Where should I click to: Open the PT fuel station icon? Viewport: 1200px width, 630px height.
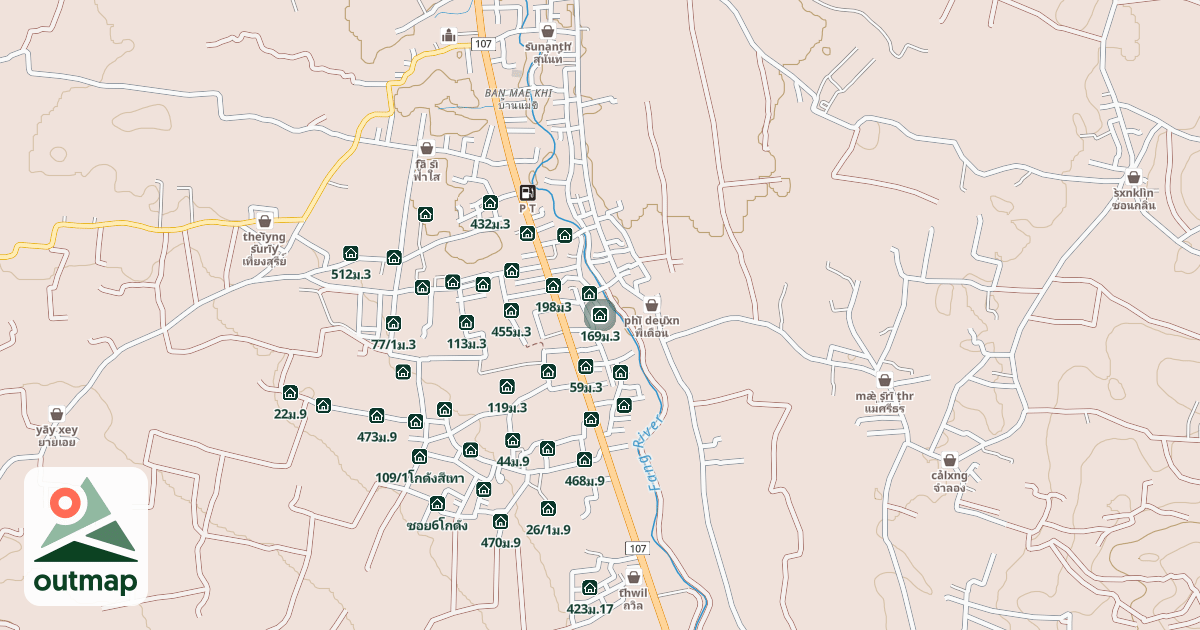(x=527, y=192)
